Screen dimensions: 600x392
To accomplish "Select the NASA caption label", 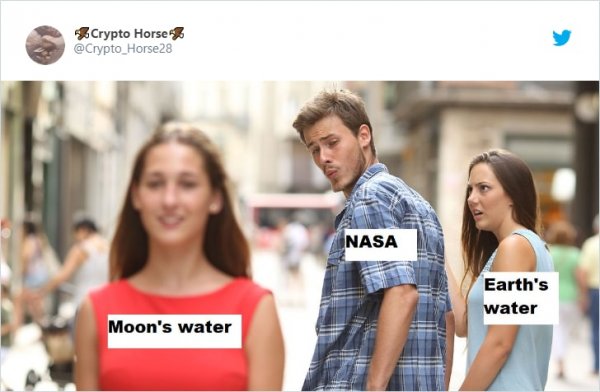I will tap(381, 245).
